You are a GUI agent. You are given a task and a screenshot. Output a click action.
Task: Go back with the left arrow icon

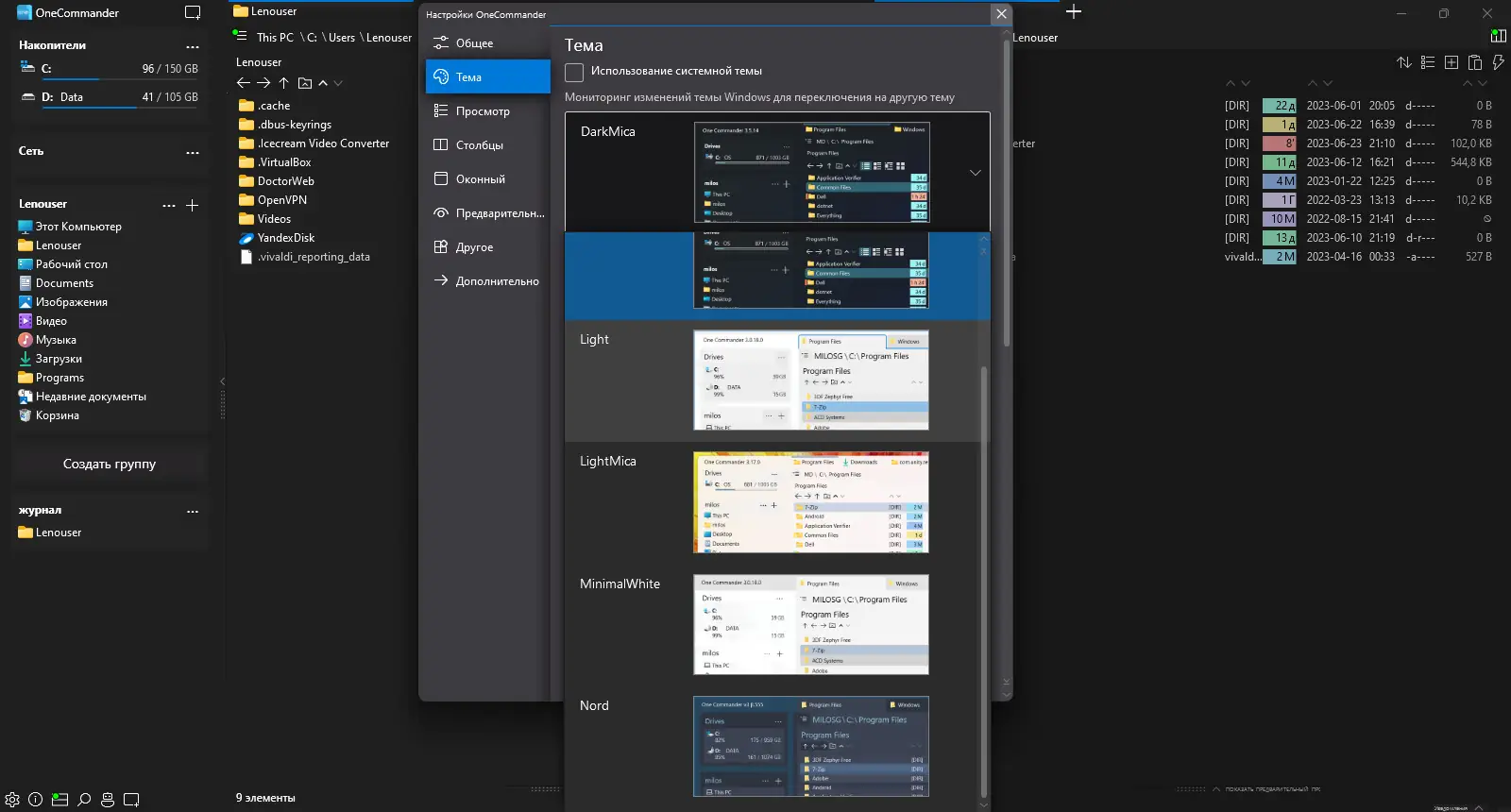coord(244,83)
